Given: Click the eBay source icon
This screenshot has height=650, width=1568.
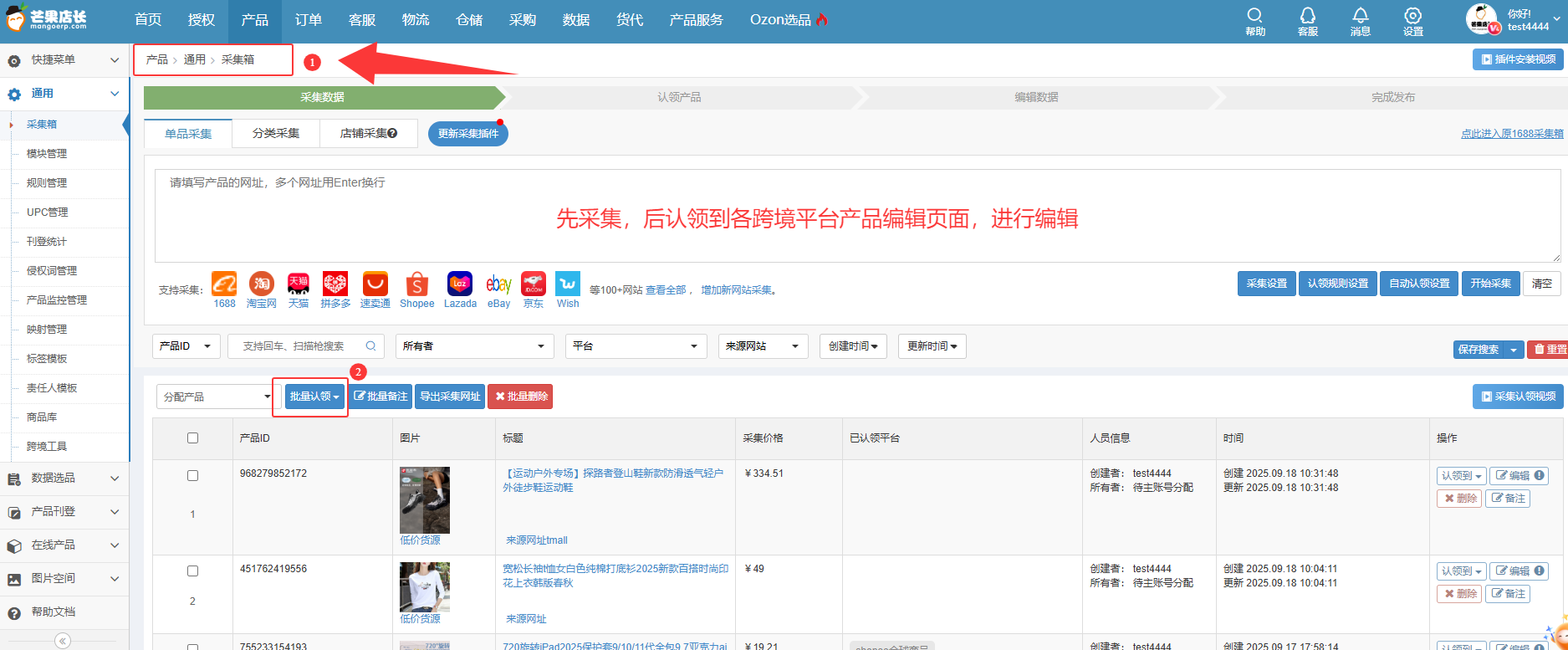Looking at the screenshot, I should pos(498,284).
